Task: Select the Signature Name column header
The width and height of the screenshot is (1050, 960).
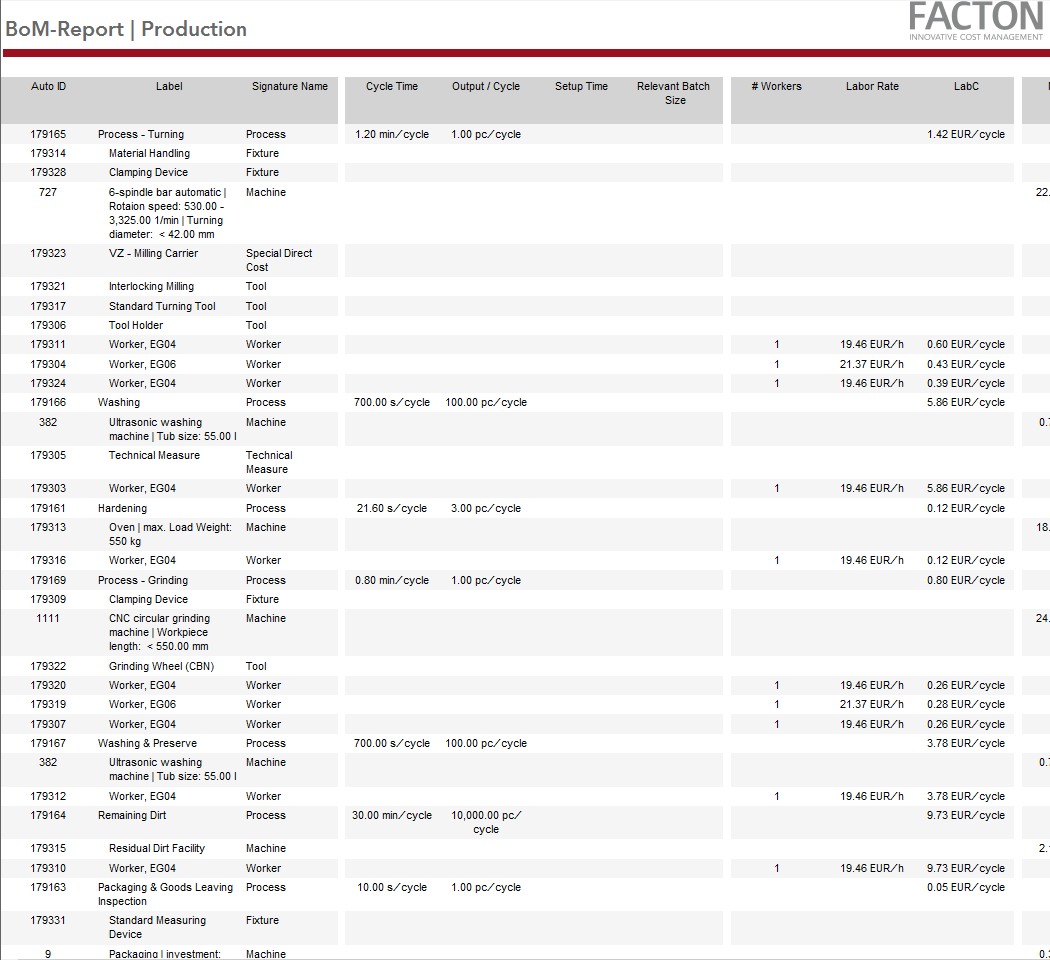Action: coord(289,87)
